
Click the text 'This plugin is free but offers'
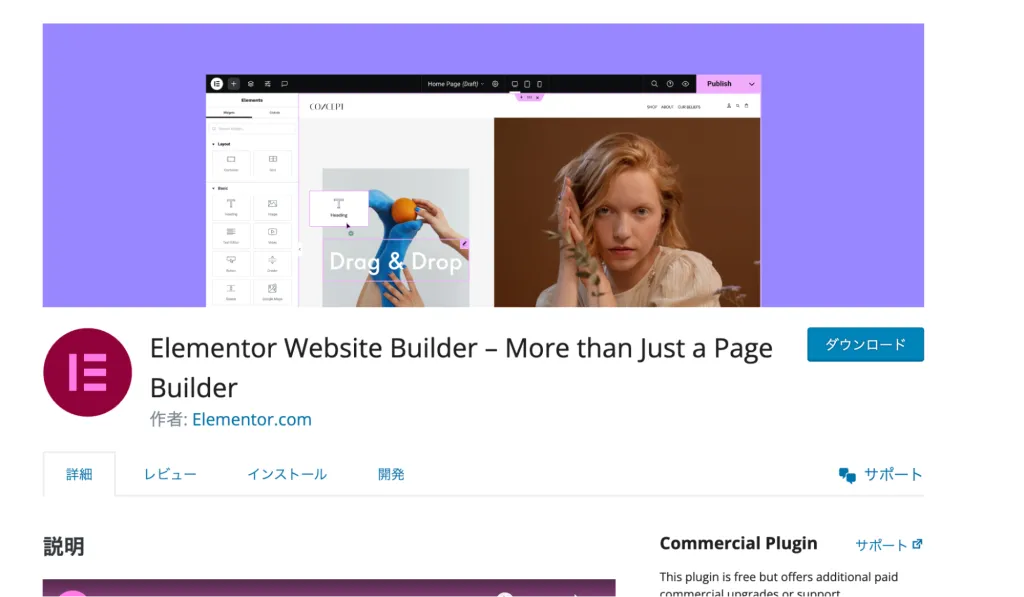(x=731, y=577)
